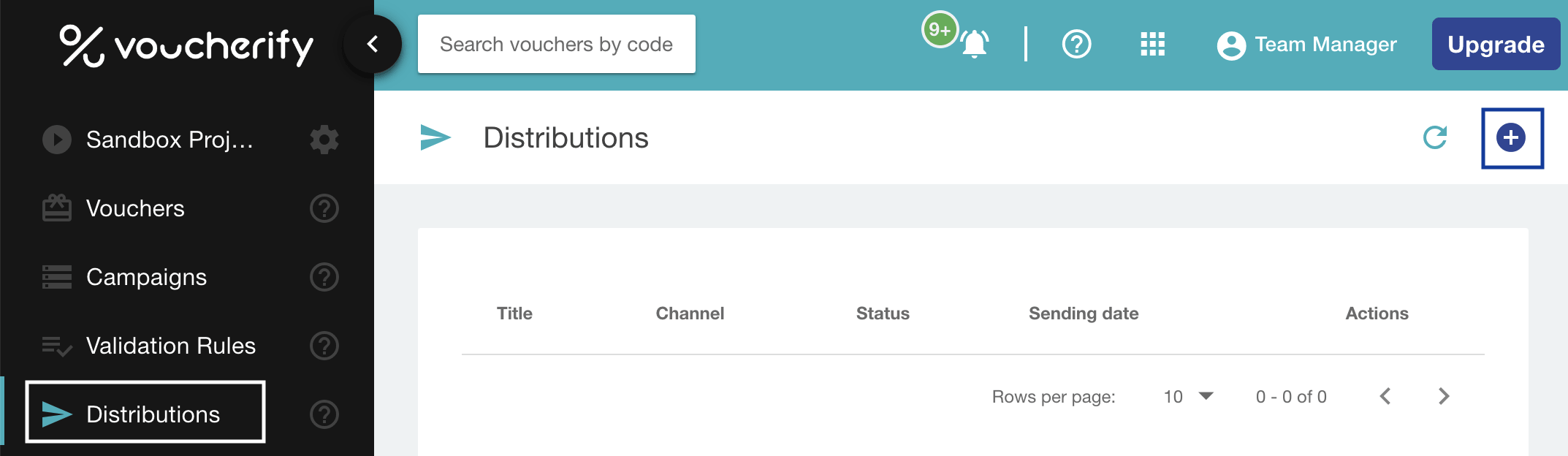
Task: Click the Upgrade button
Action: tap(1496, 45)
